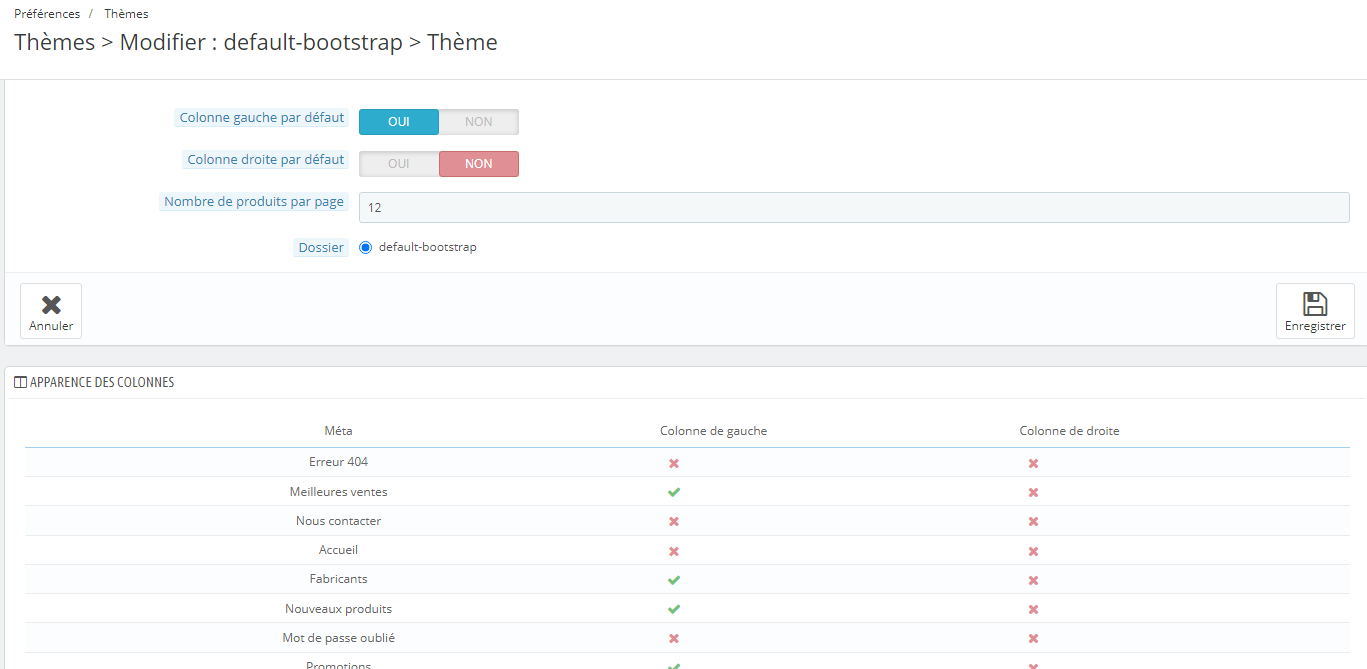The height and width of the screenshot is (669, 1367).
Task: Click red cross for Accueil left column
Action: coord(674,551)
